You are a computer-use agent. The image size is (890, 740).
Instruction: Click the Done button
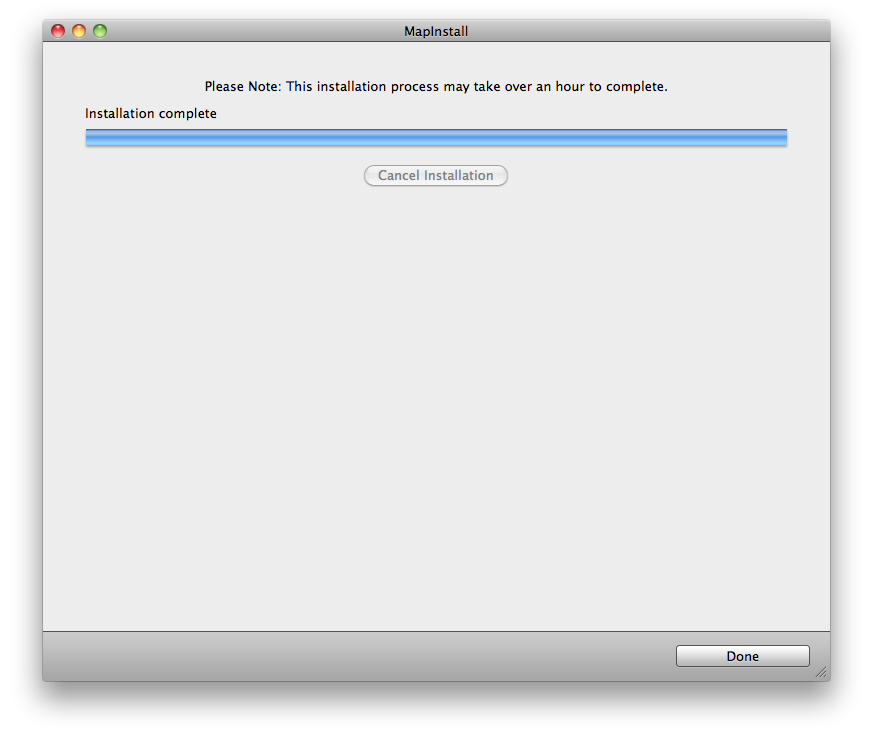point(742,656)
